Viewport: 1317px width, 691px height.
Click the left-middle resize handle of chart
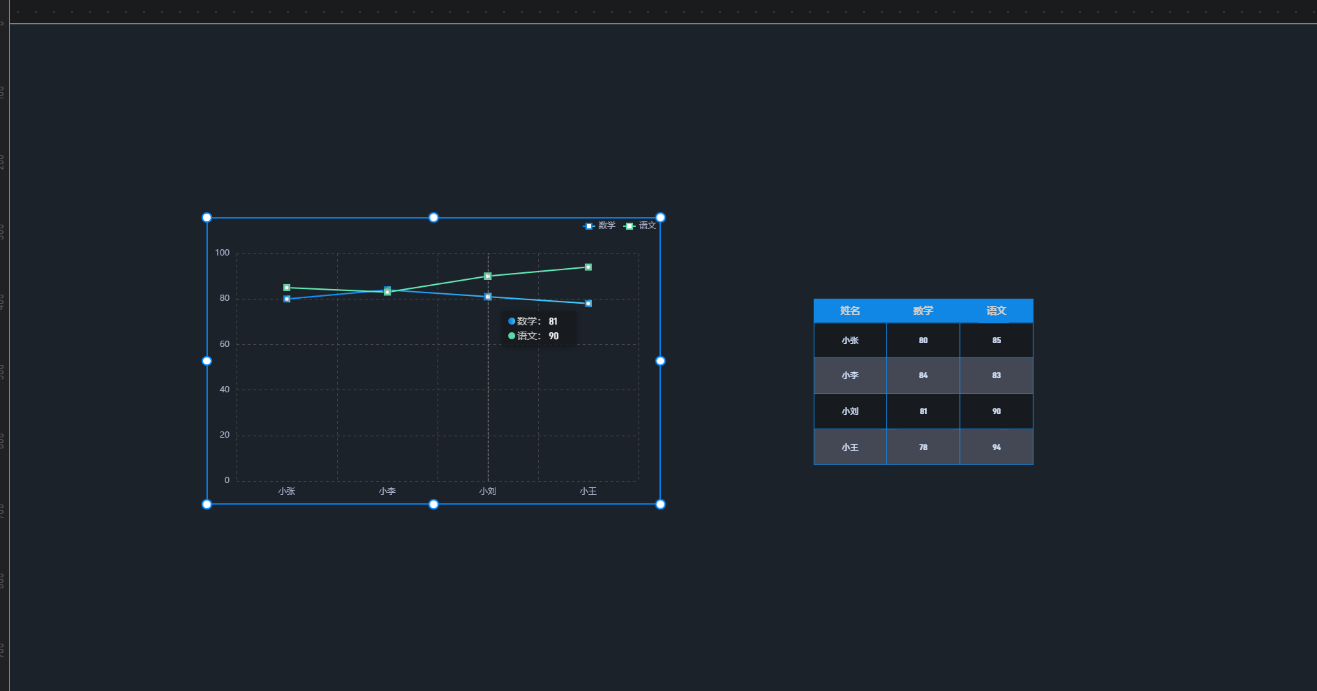(207, 361)
